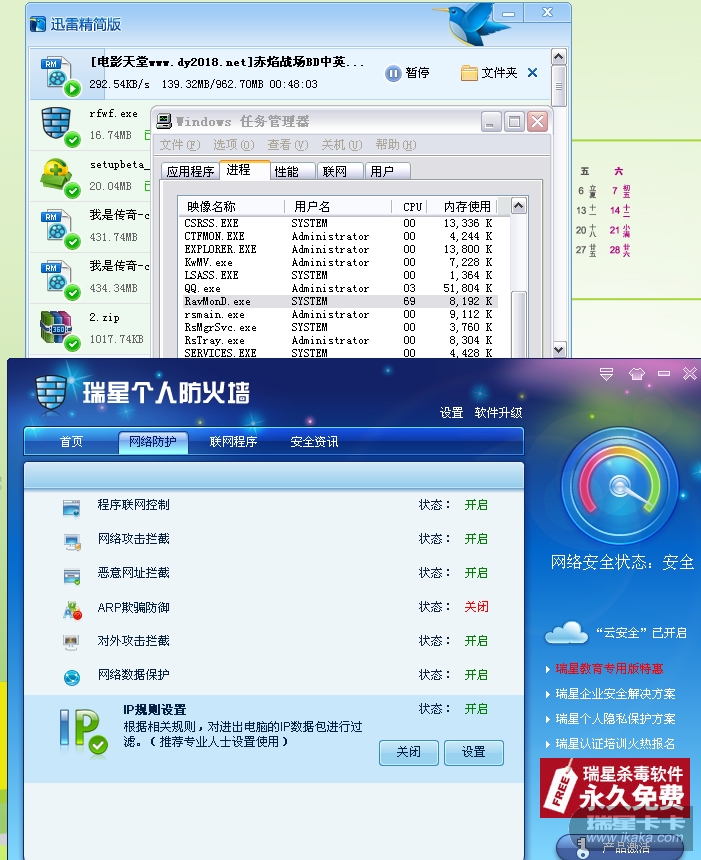
Task: Open the 选项 menu in Task Manager
Action: tap(234, 145)
